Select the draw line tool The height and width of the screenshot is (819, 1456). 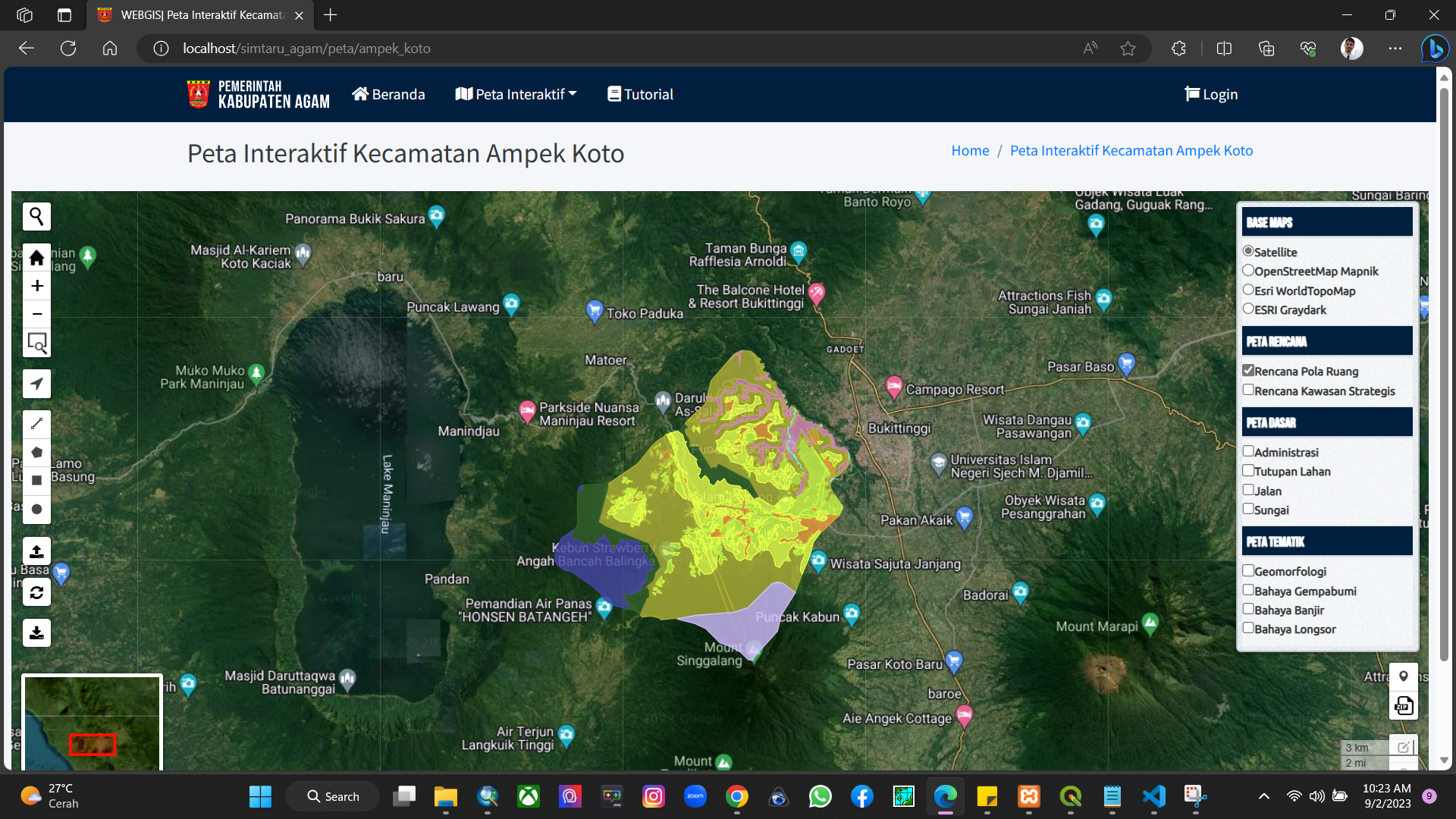click(36, 424)
